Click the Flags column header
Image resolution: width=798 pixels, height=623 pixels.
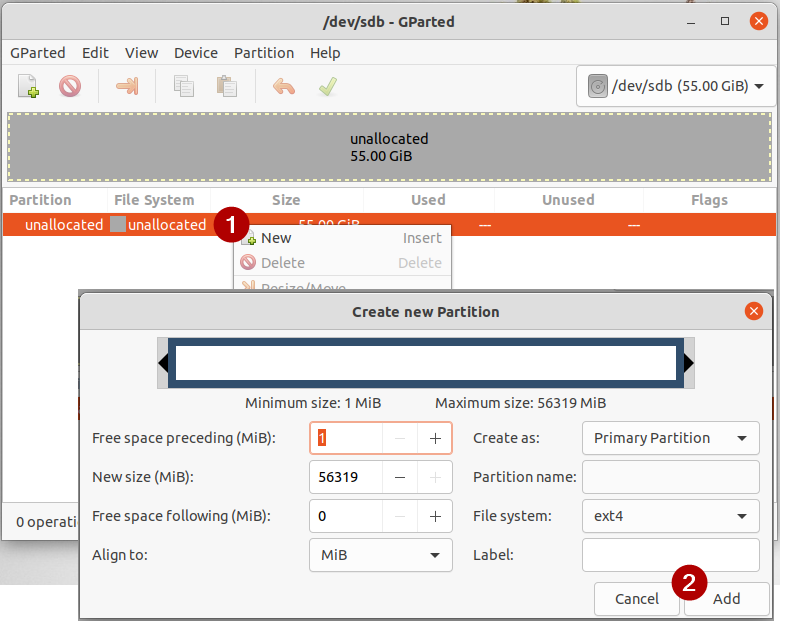(x=709, y=200)
